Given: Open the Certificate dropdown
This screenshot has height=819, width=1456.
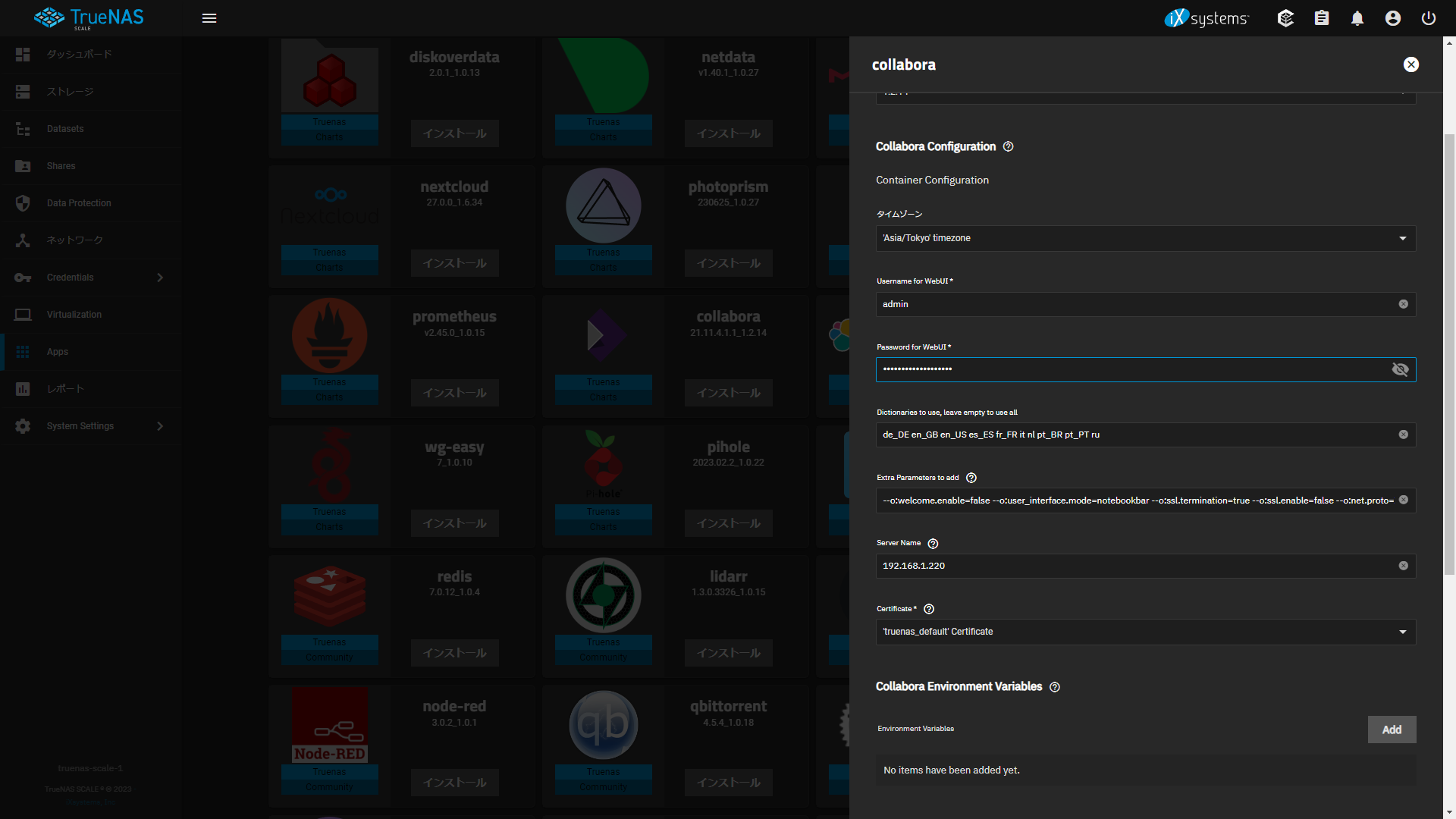Looking at the screenshot, I should [x=1145, y=632].
